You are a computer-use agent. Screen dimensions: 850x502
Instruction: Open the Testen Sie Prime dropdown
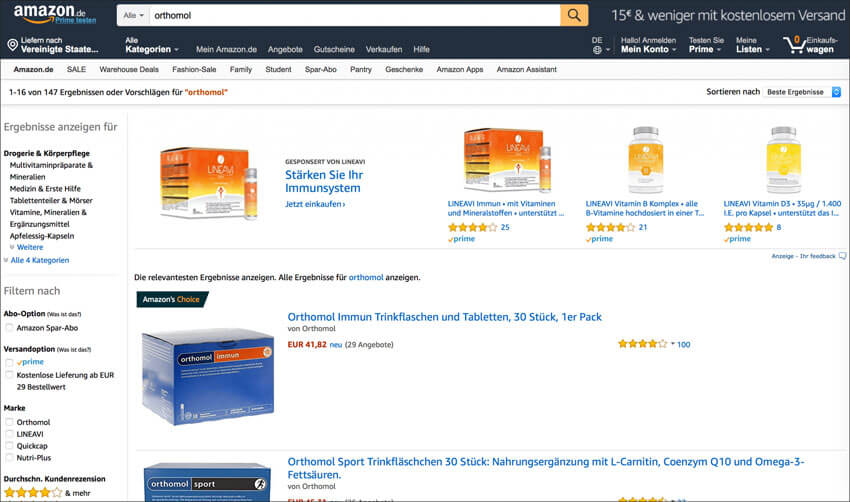point(706,45)
